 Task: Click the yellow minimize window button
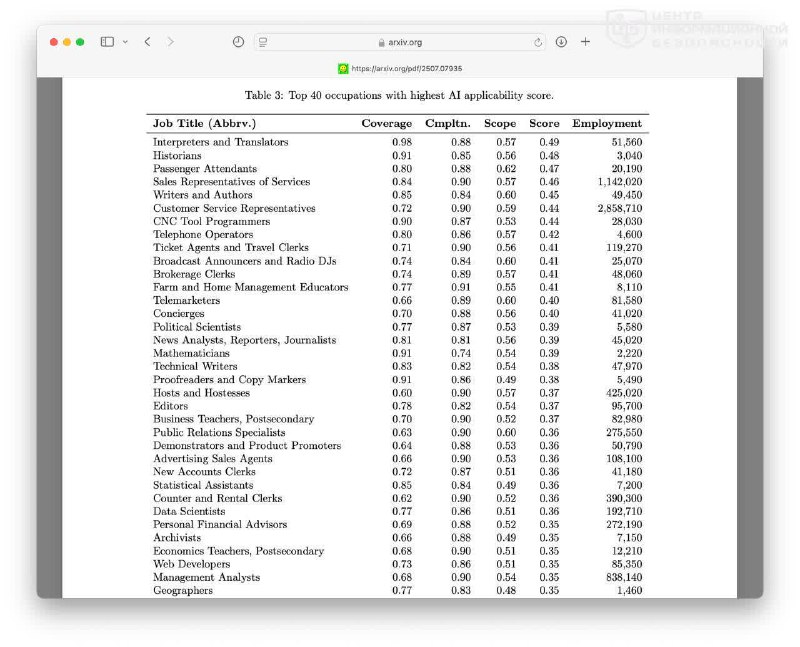[67, 42]
